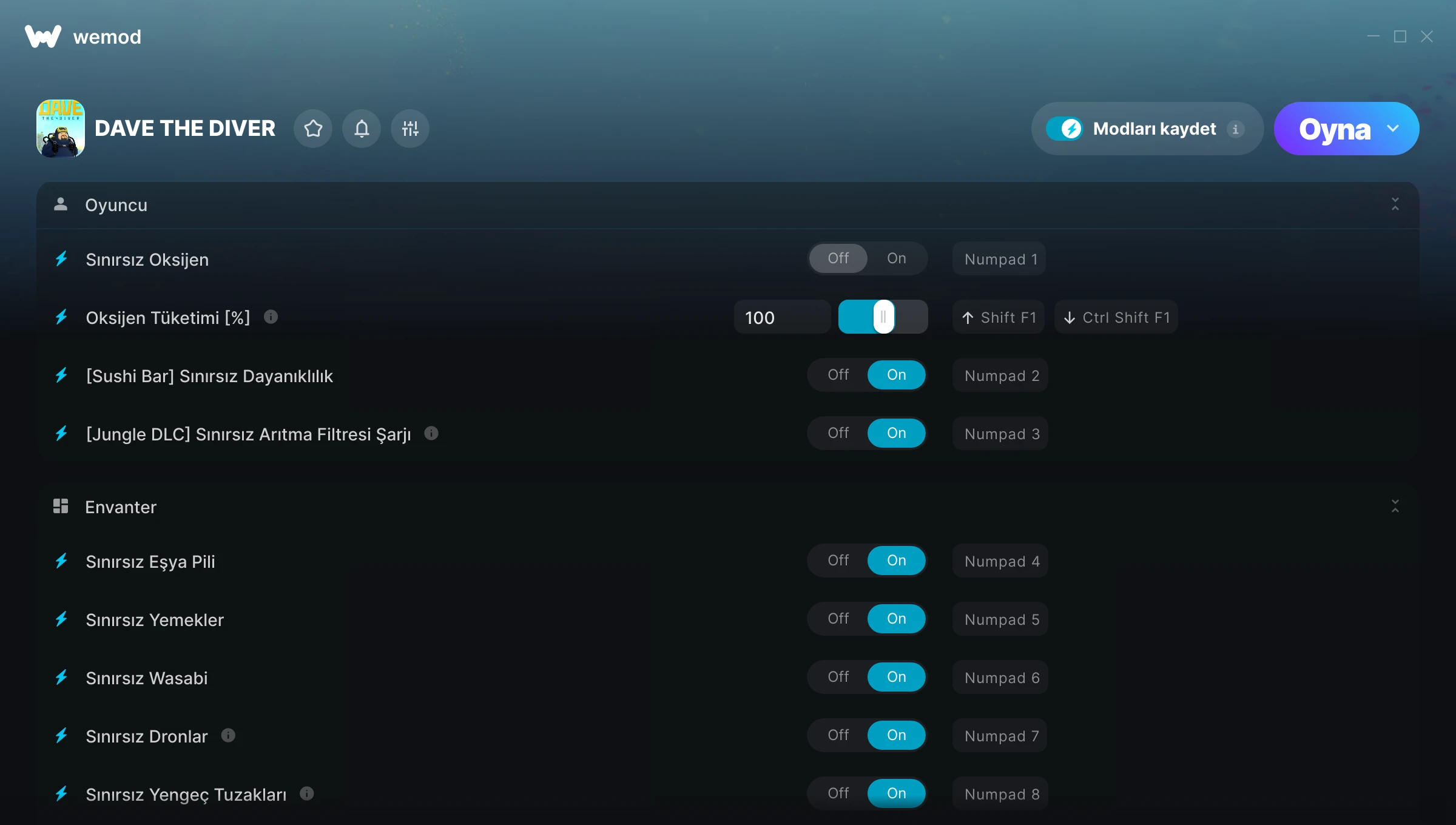
Task: Open notifications via the bell icon
Action: click(x=362, y=129)
